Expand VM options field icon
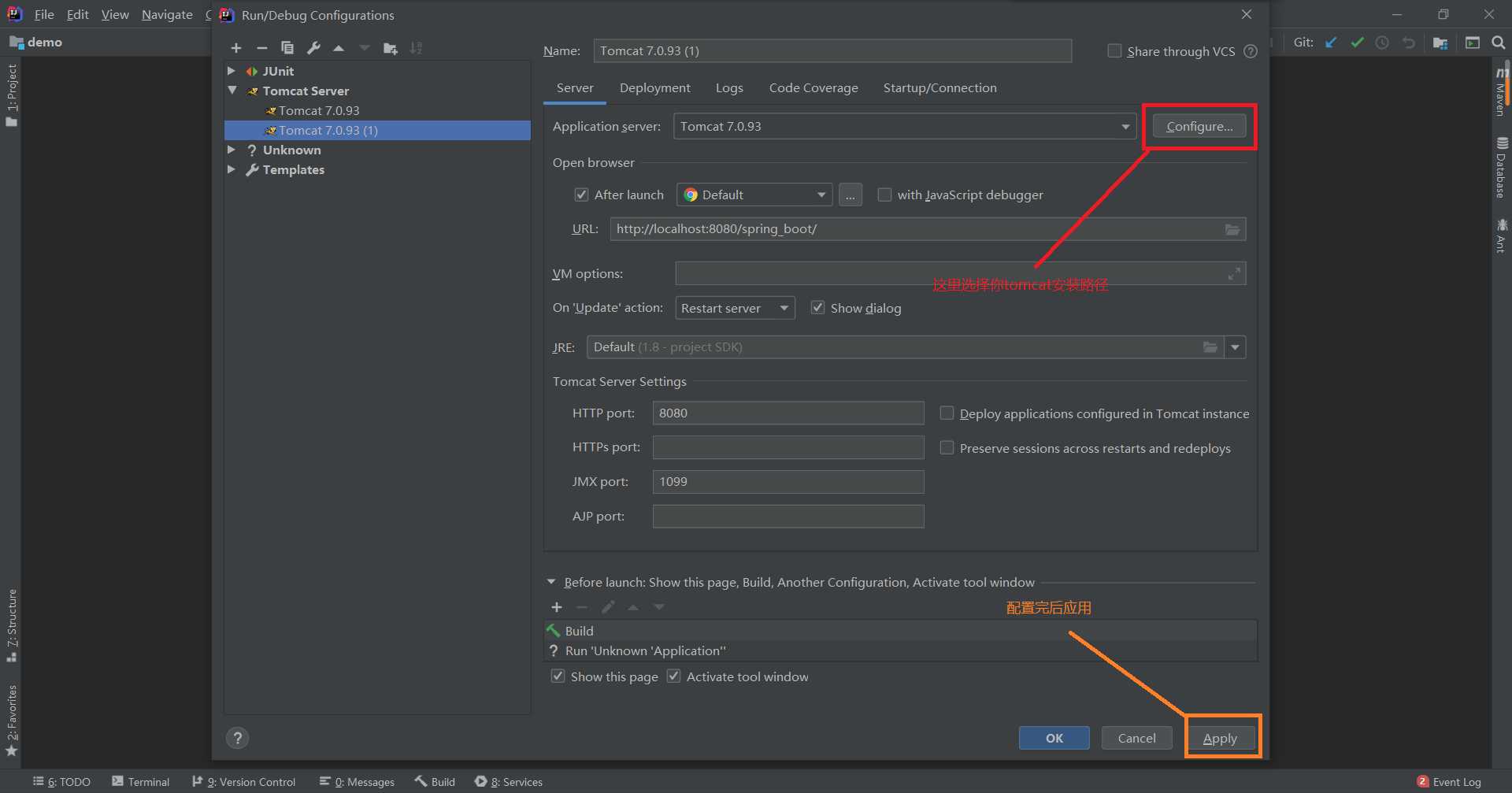This screenshot has width=1512, height=793. click(1234, 273)
